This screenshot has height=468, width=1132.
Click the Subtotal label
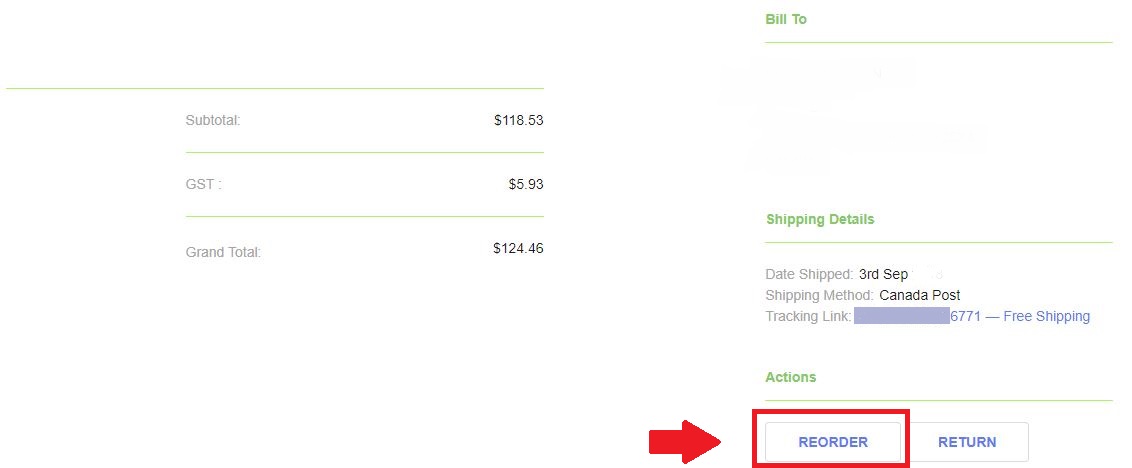pos(213,120)
